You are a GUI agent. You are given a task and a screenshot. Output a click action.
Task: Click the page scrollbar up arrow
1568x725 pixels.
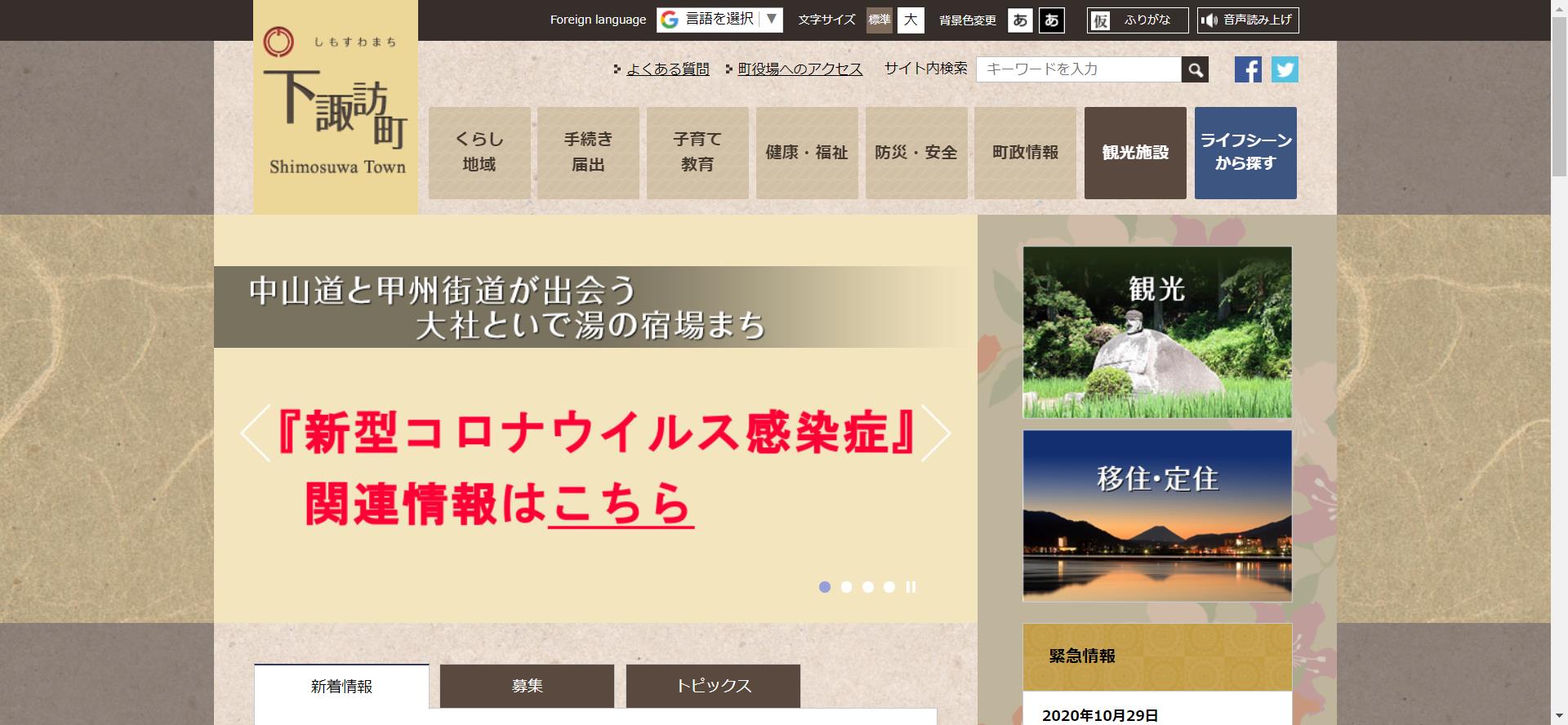pyautogui.click(x=1559, y=7)
